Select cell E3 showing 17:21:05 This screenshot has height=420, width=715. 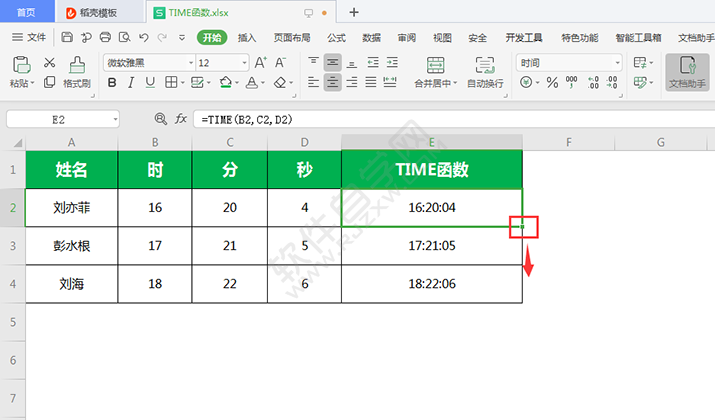[x=432, y=246]
